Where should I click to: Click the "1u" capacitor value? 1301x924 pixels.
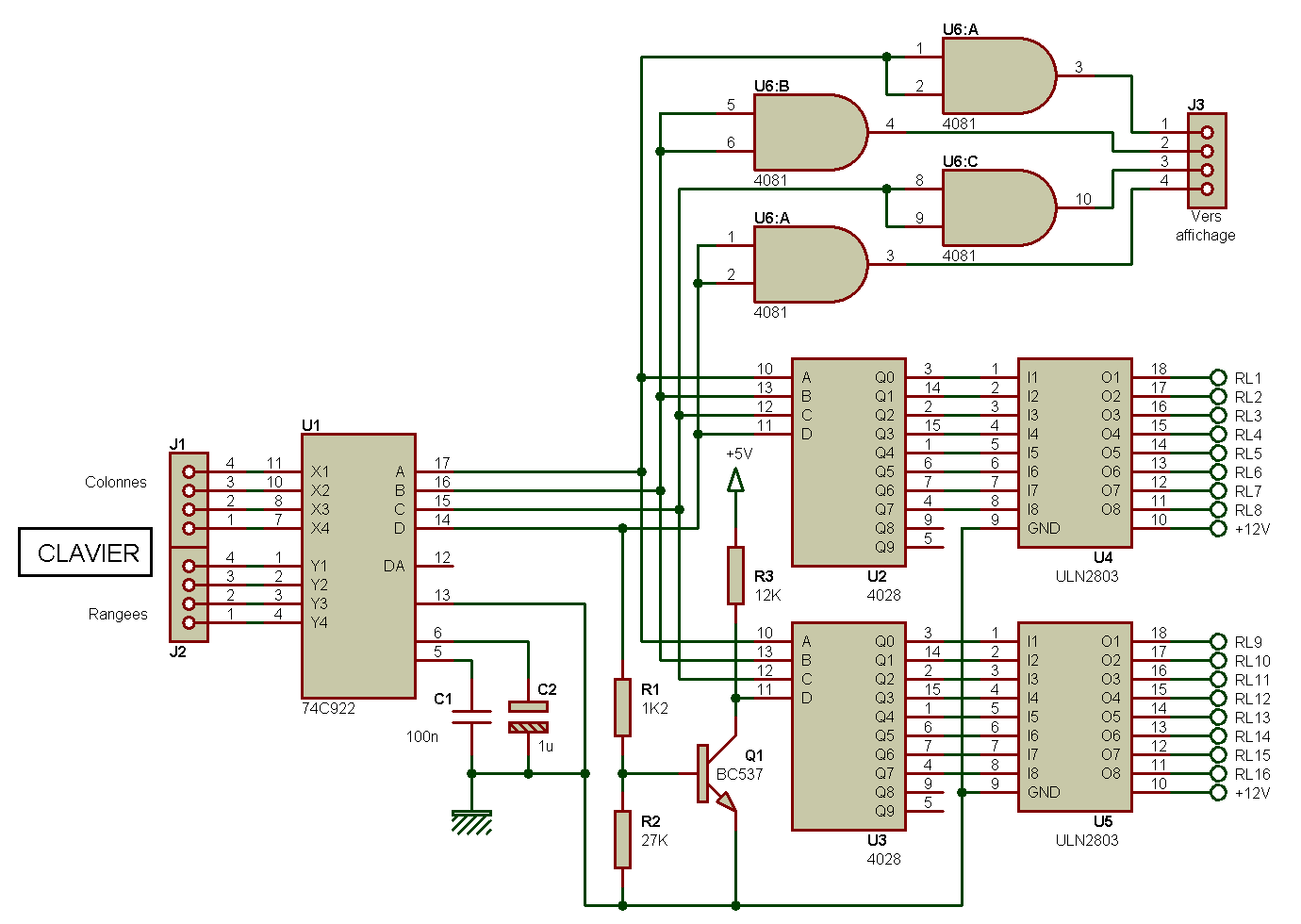click(x=546, y=746)
